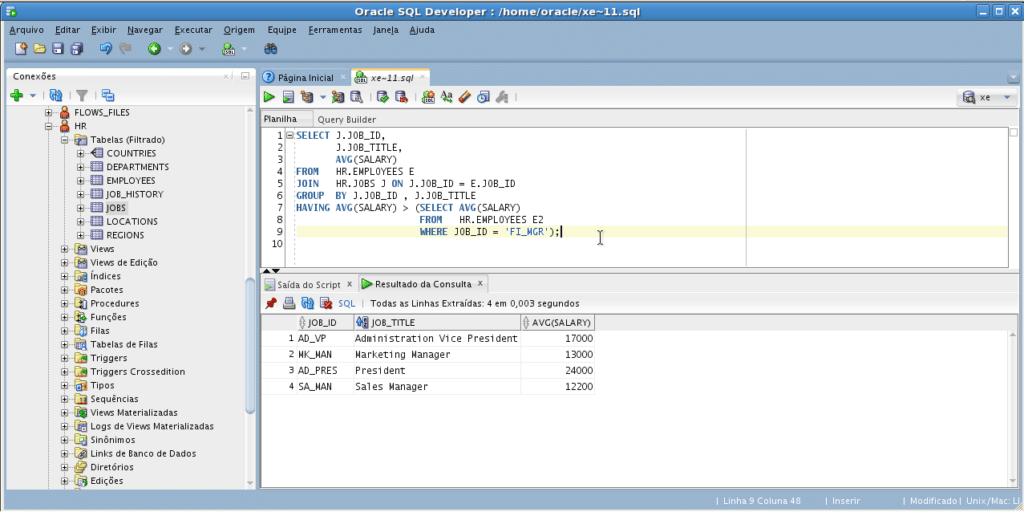
Task: Toggle the connections filter funnel icon
Action: [x=83, y=95]
